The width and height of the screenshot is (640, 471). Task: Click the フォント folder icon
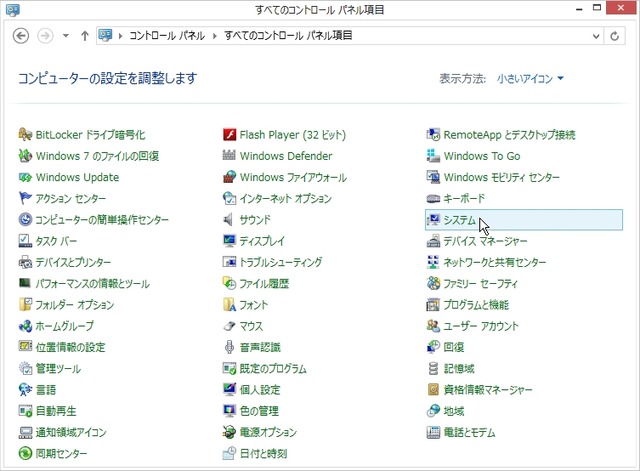coord(229,304)
